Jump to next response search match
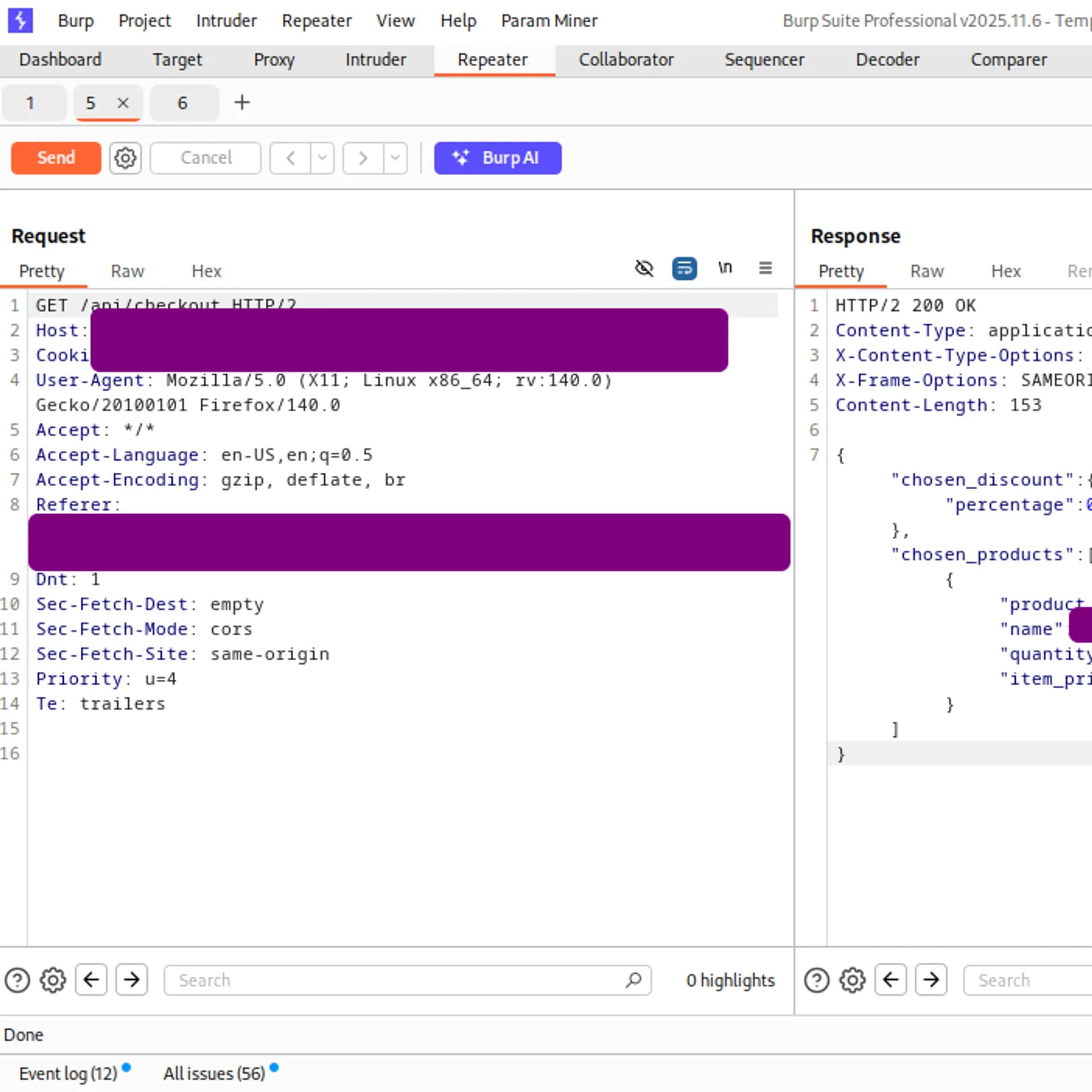The height and width of the screenshot is (1092, 1092). [x=930, y=979]
